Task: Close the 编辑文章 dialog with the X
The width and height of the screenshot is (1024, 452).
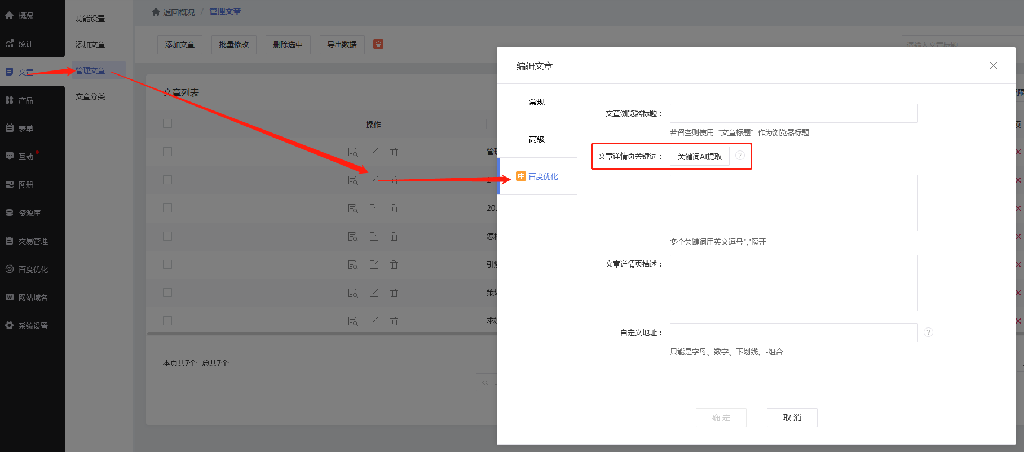Action: (993, 65)
